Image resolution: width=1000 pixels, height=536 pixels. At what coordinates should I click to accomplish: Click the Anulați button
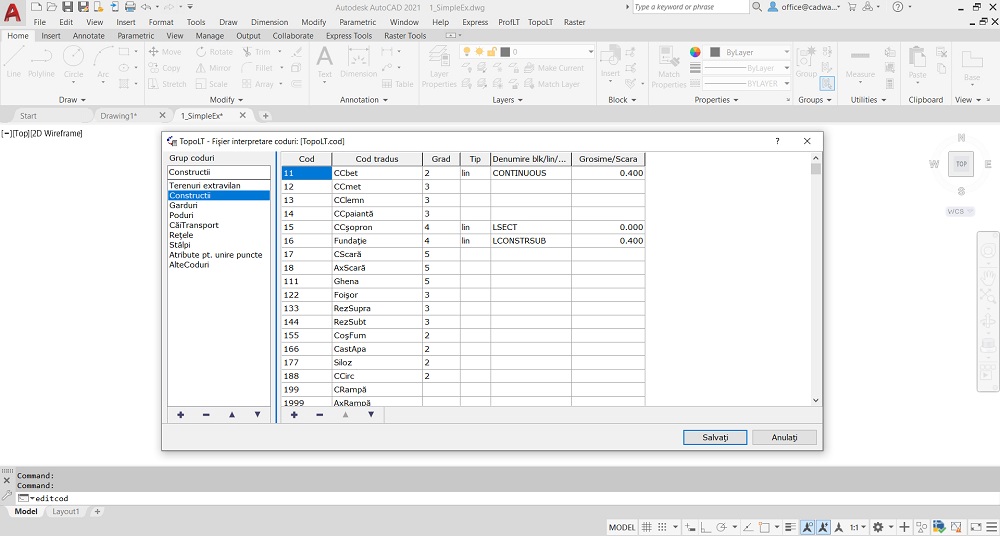[x=784, y=438]
